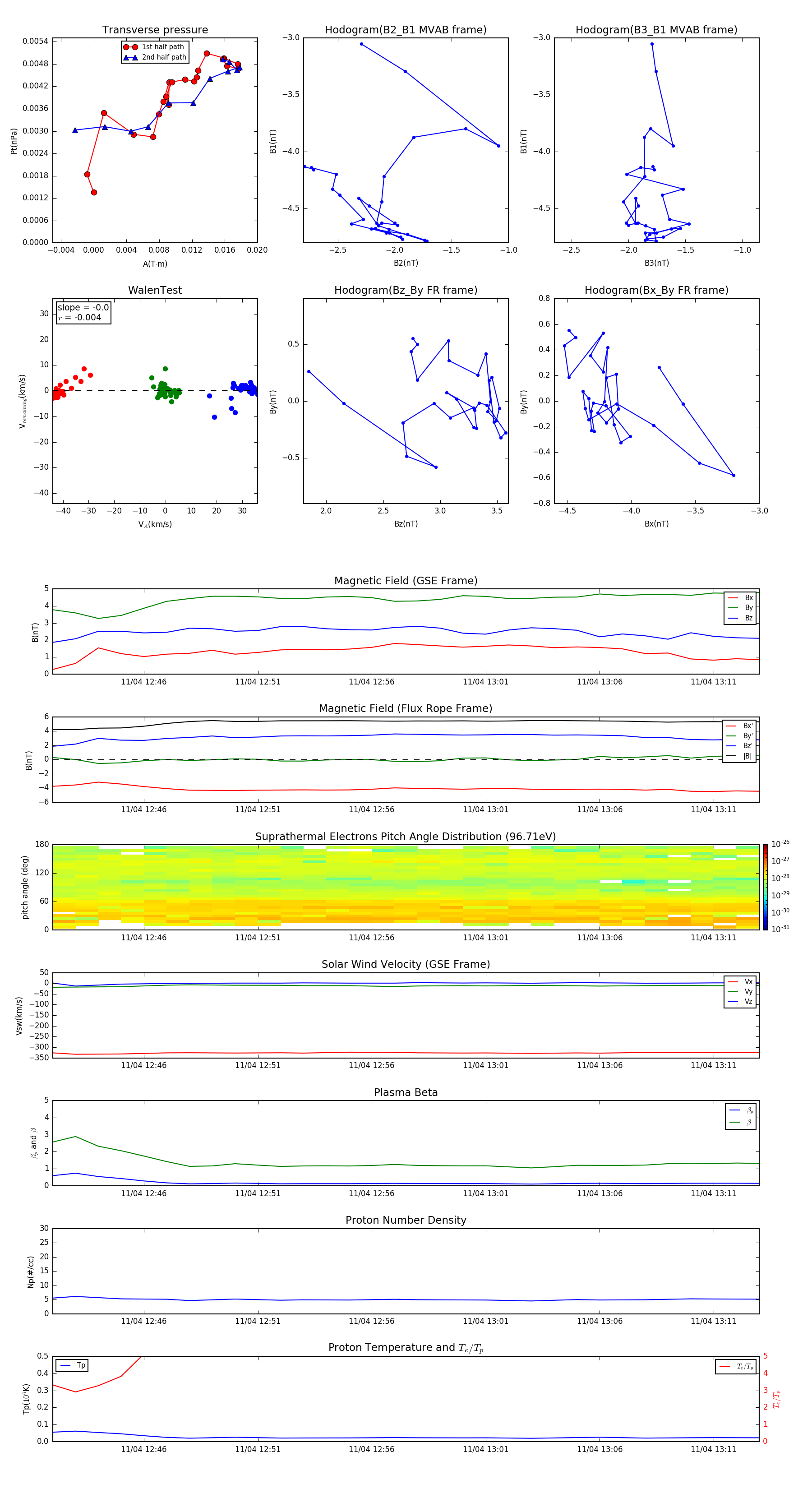Click the 'Hodogram(B2_B1 MVAB frame)' title

[406, 30]
